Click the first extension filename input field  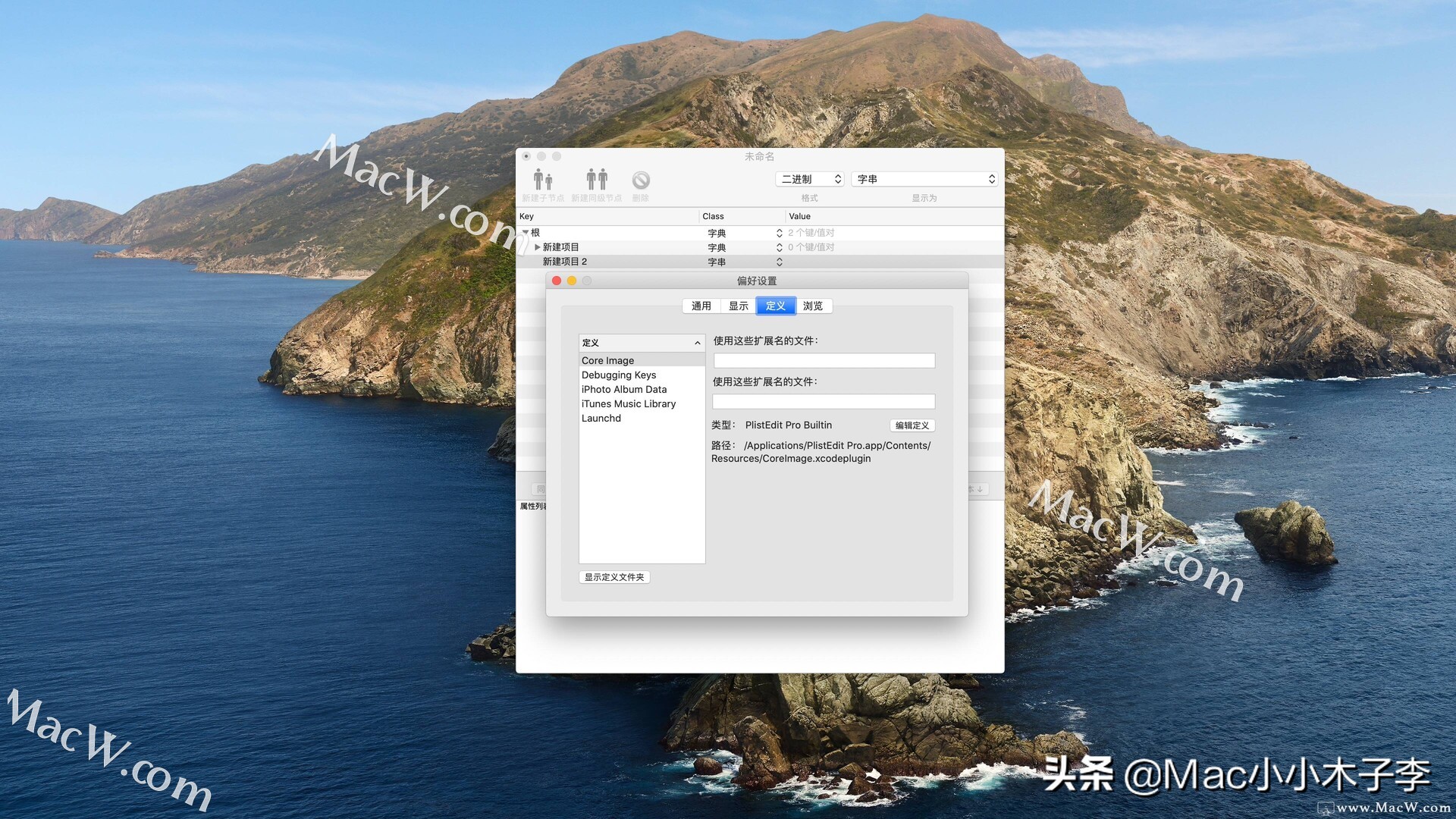point(824,360)
